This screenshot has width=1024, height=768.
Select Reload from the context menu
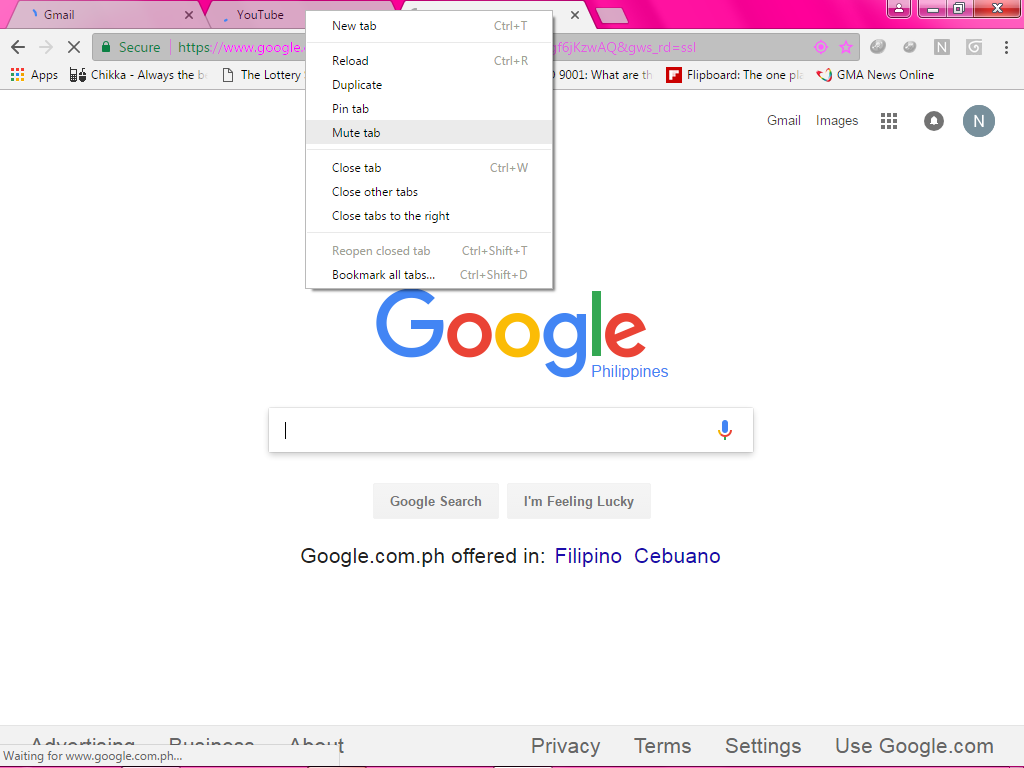pyautogui.click(x=429, y=61)
